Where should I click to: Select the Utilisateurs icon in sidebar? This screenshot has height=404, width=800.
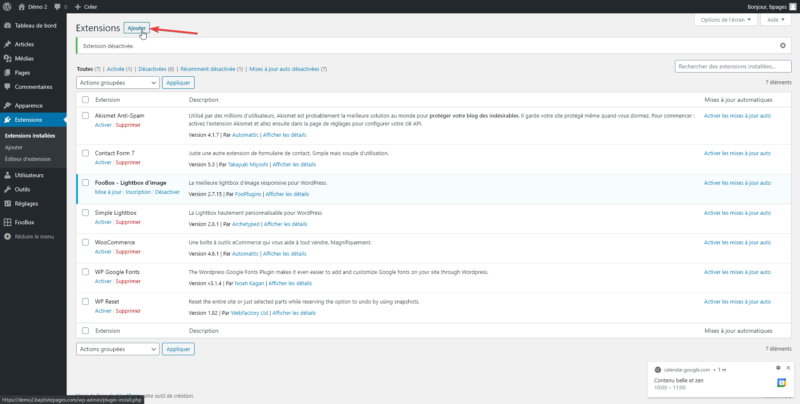pos(8,175)
